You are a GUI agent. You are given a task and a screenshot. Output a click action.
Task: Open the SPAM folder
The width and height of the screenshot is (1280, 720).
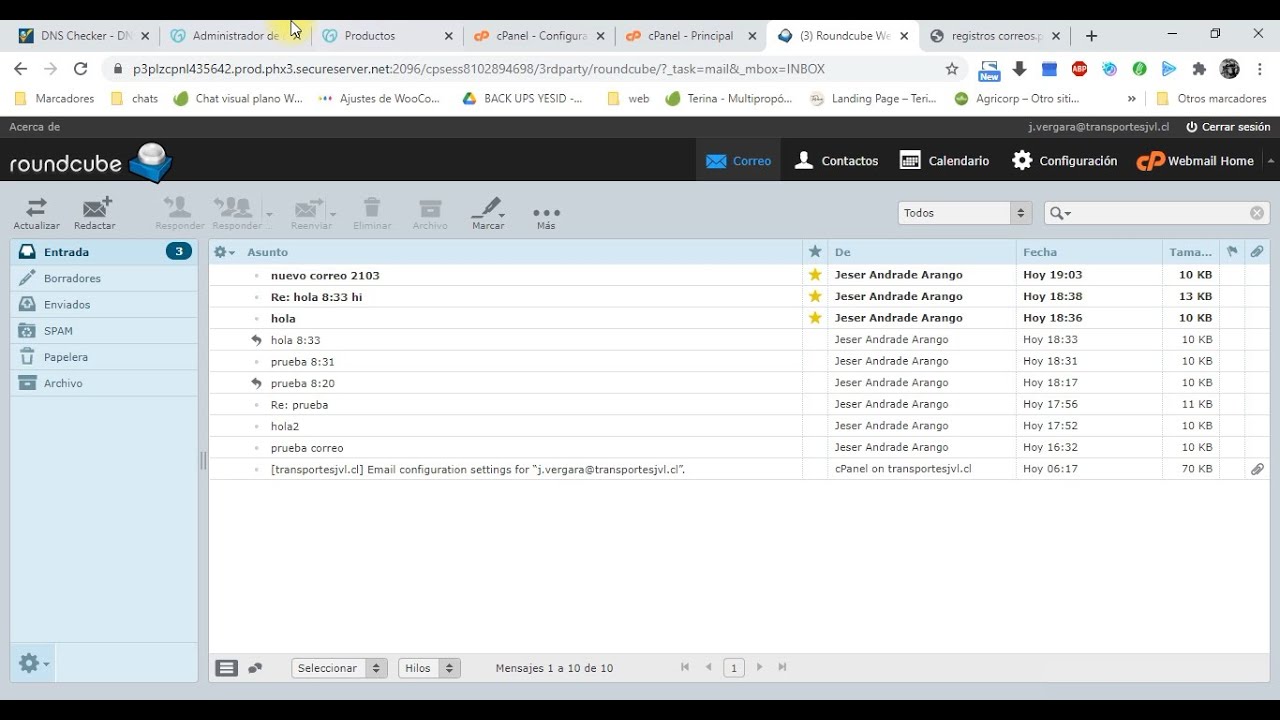pyautogui.click(x=104, y=330)
